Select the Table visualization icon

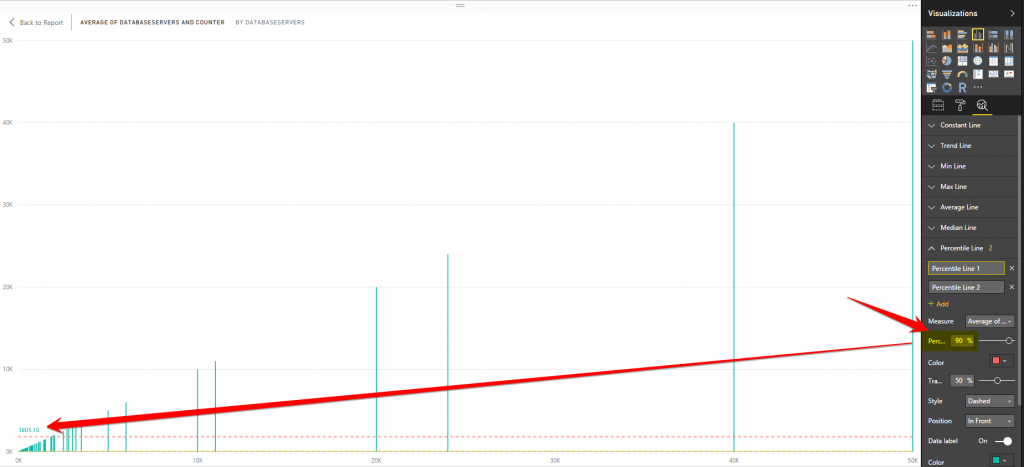tap(993, 61)
